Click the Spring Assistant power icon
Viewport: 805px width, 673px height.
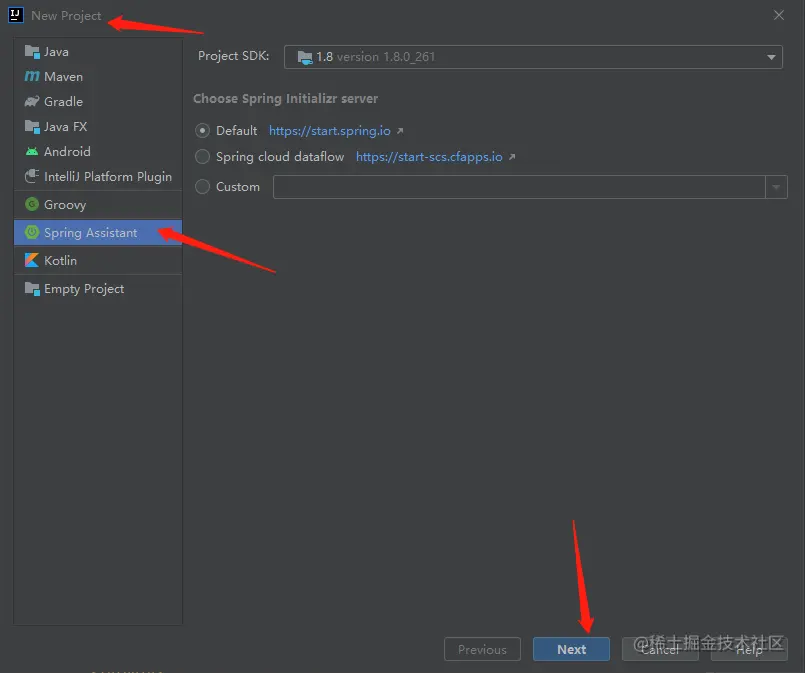tap(32, 233)
